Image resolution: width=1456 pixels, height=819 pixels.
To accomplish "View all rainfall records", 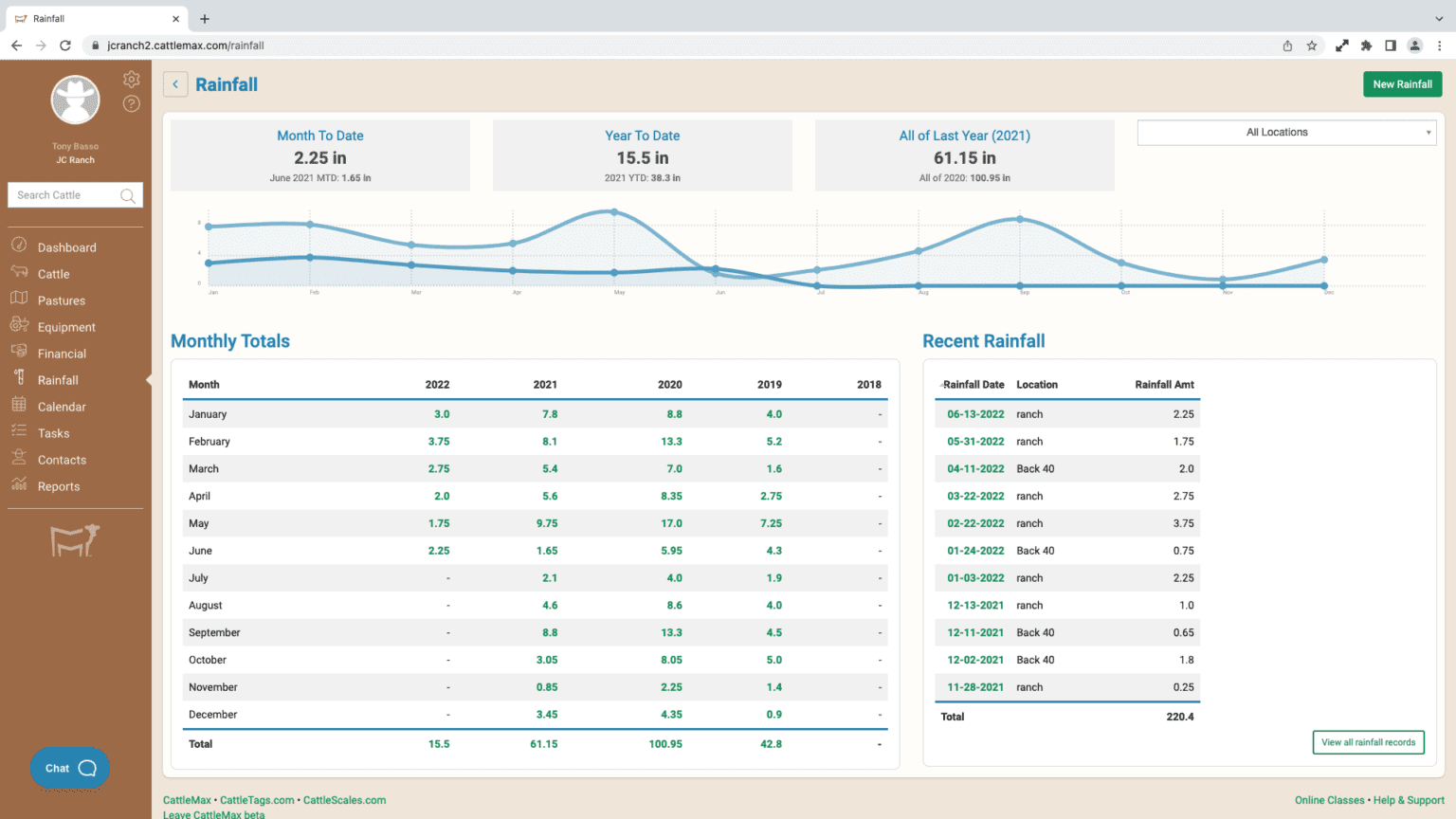I will click(x=1368, y=742).
